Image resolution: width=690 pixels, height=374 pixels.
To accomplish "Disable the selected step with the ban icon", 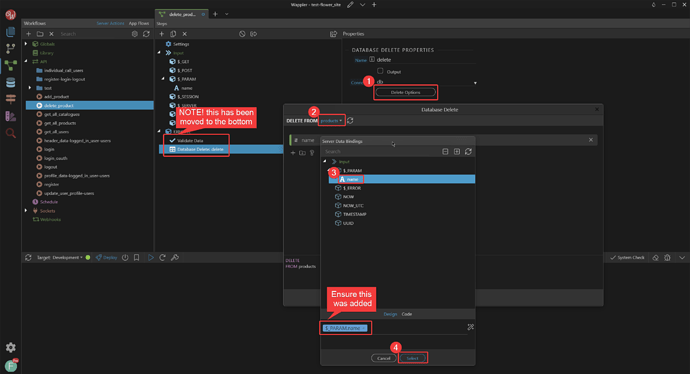I will tap(242, 34).
